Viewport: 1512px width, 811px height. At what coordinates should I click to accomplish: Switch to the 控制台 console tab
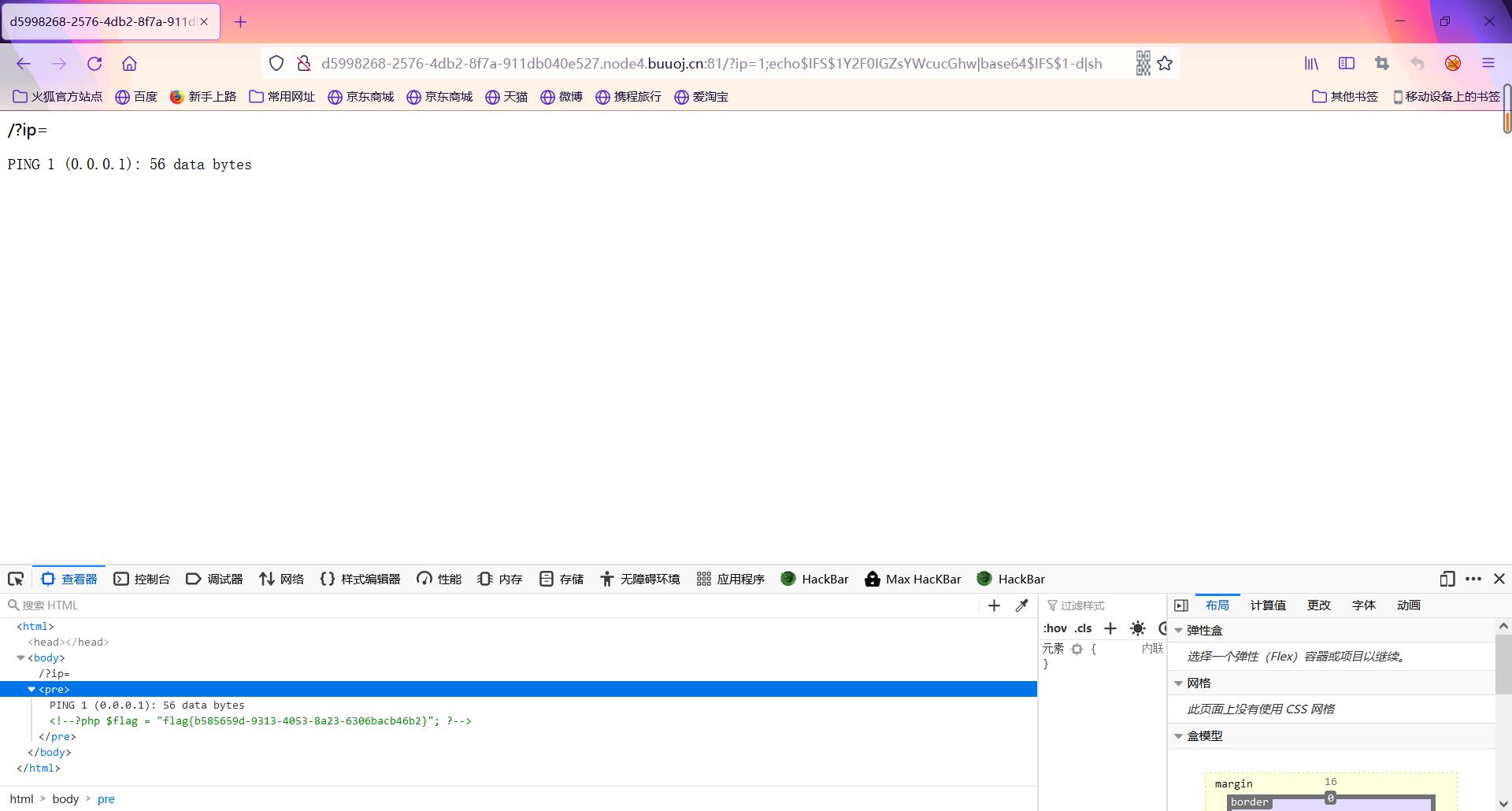(x=142, y=580)
